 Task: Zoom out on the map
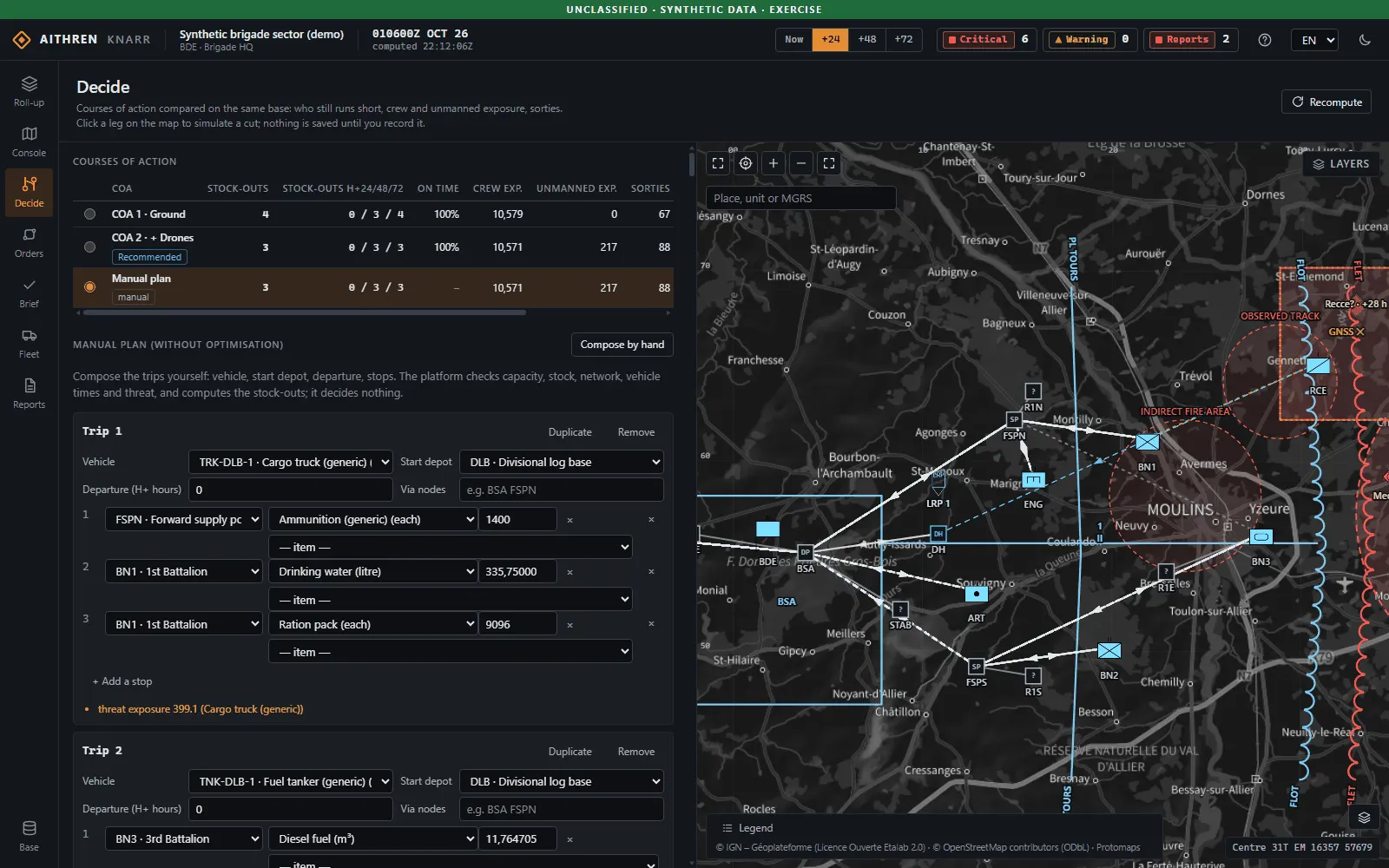[801, 163]
